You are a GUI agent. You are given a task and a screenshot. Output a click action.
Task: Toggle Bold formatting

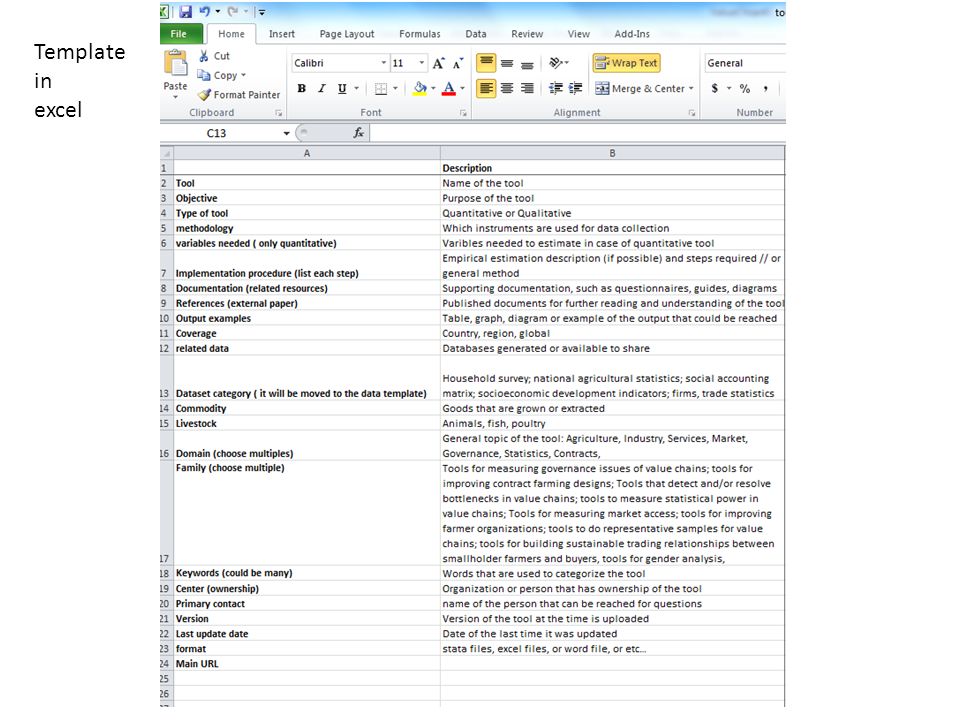tap(301, 88)
